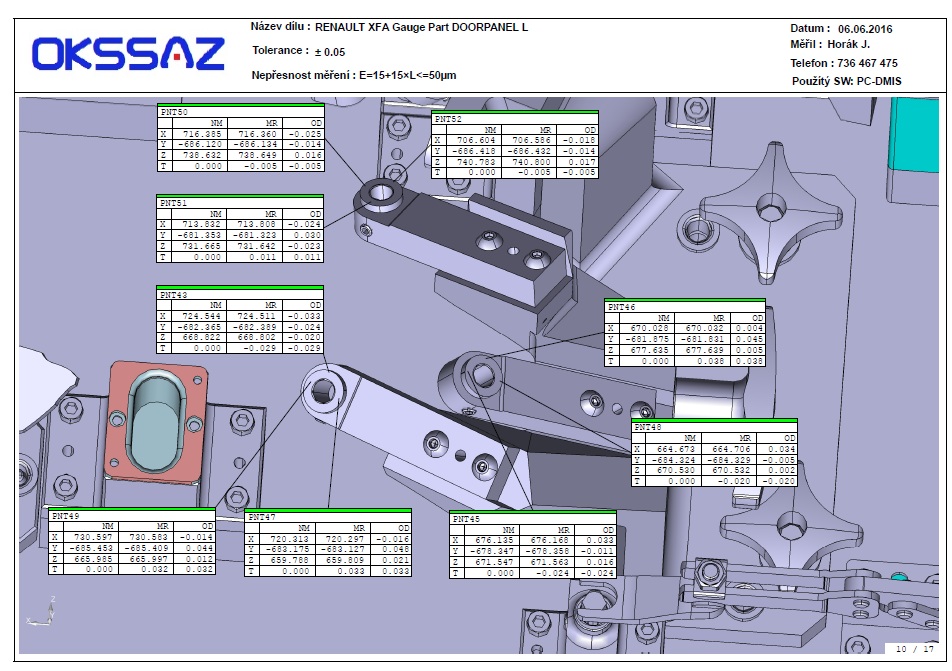Select nominal X value "716.385" in PNT50
This screenshot has height=671, width=952.
202,134
